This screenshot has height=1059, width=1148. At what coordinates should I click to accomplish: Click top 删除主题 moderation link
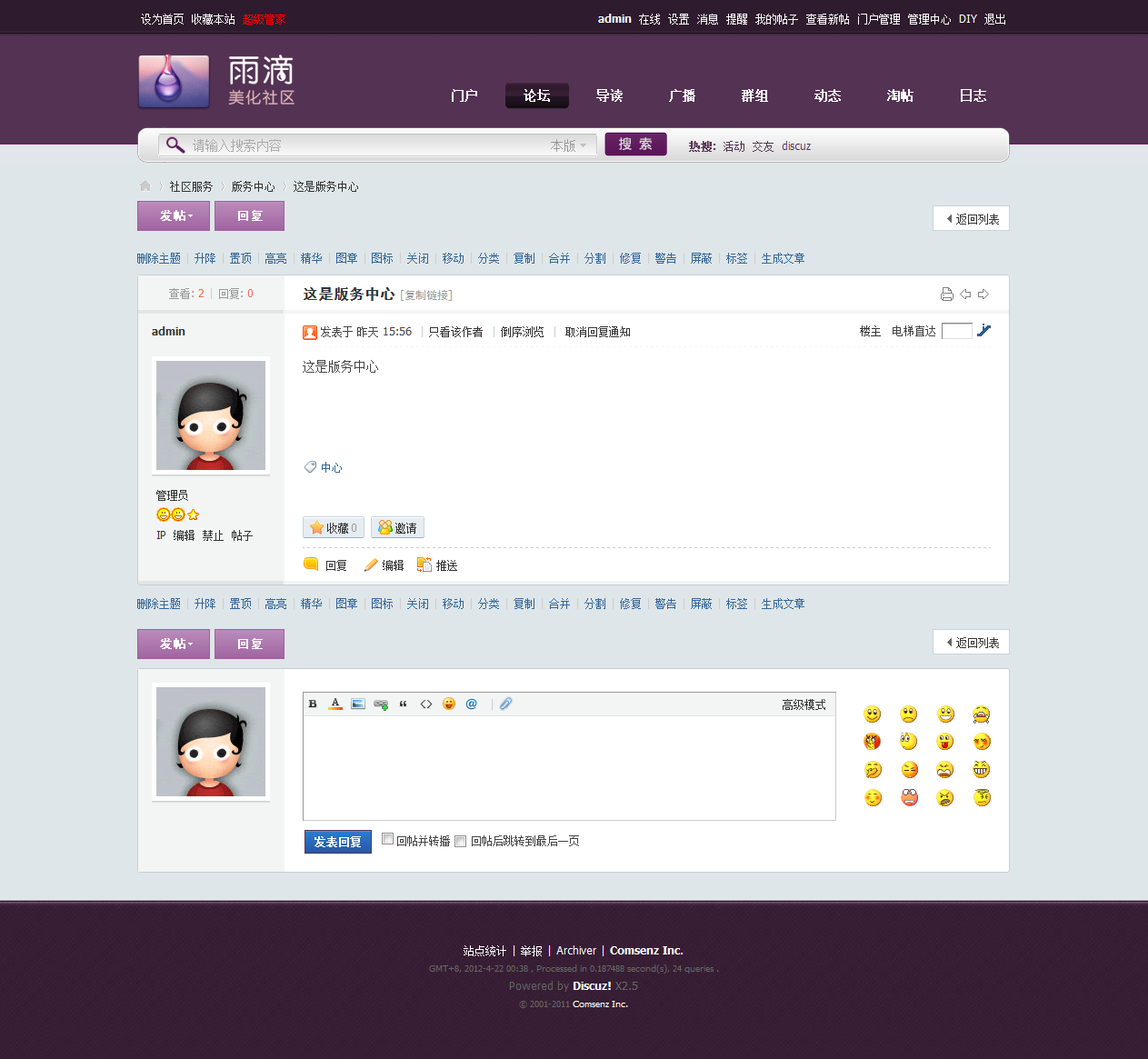pos(159,258)
